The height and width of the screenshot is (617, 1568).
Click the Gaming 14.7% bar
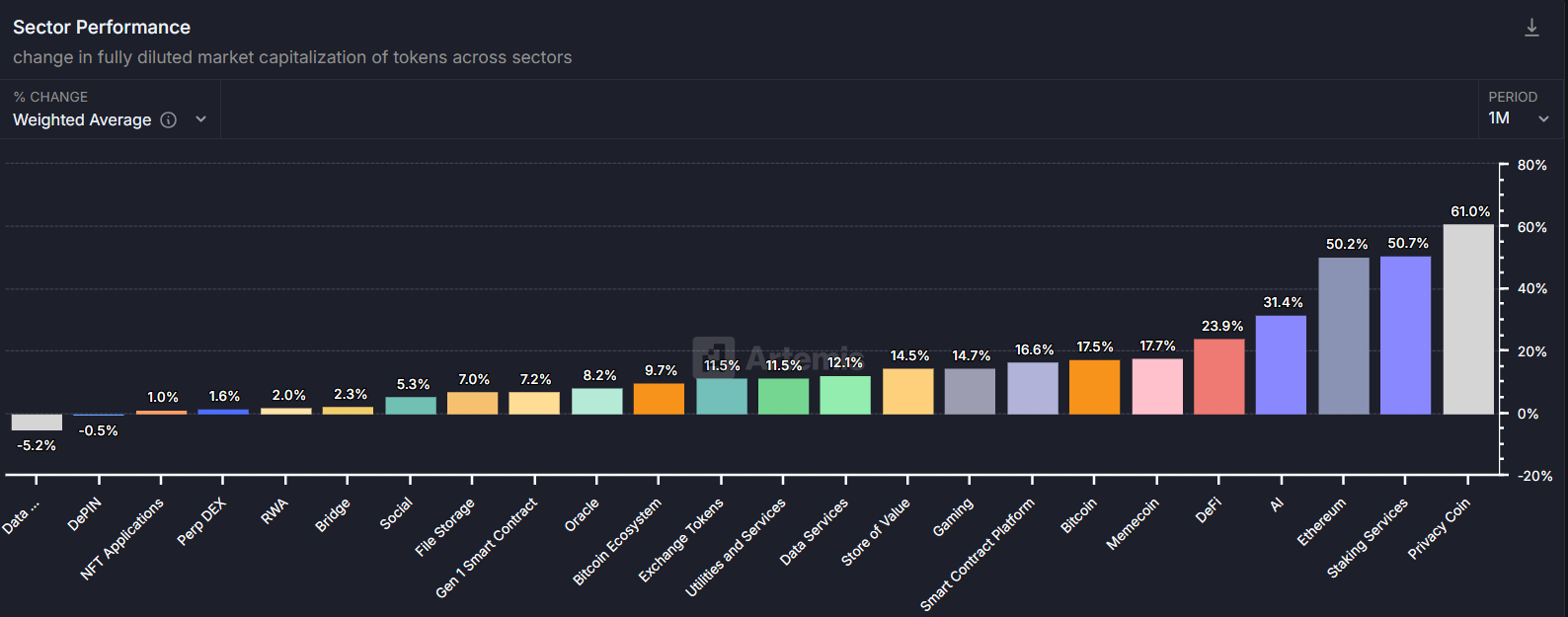tap(970, 391)
